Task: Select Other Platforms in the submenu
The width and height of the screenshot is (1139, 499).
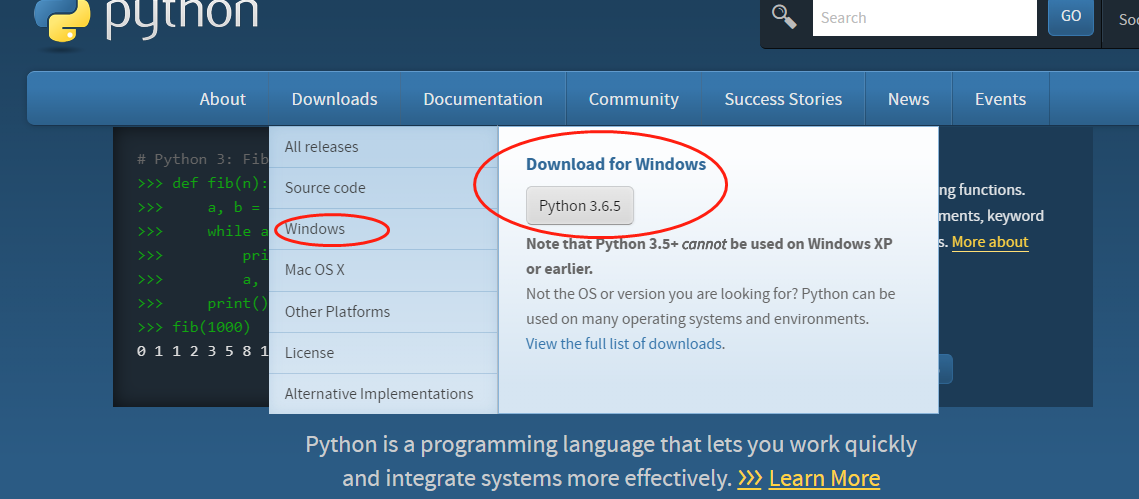Action: pos(337,312)
